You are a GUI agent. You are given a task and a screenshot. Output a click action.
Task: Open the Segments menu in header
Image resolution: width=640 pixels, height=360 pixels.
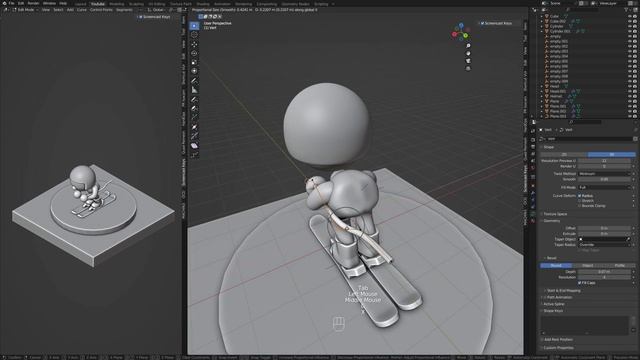pyautogui.click(x=124, y=10)
